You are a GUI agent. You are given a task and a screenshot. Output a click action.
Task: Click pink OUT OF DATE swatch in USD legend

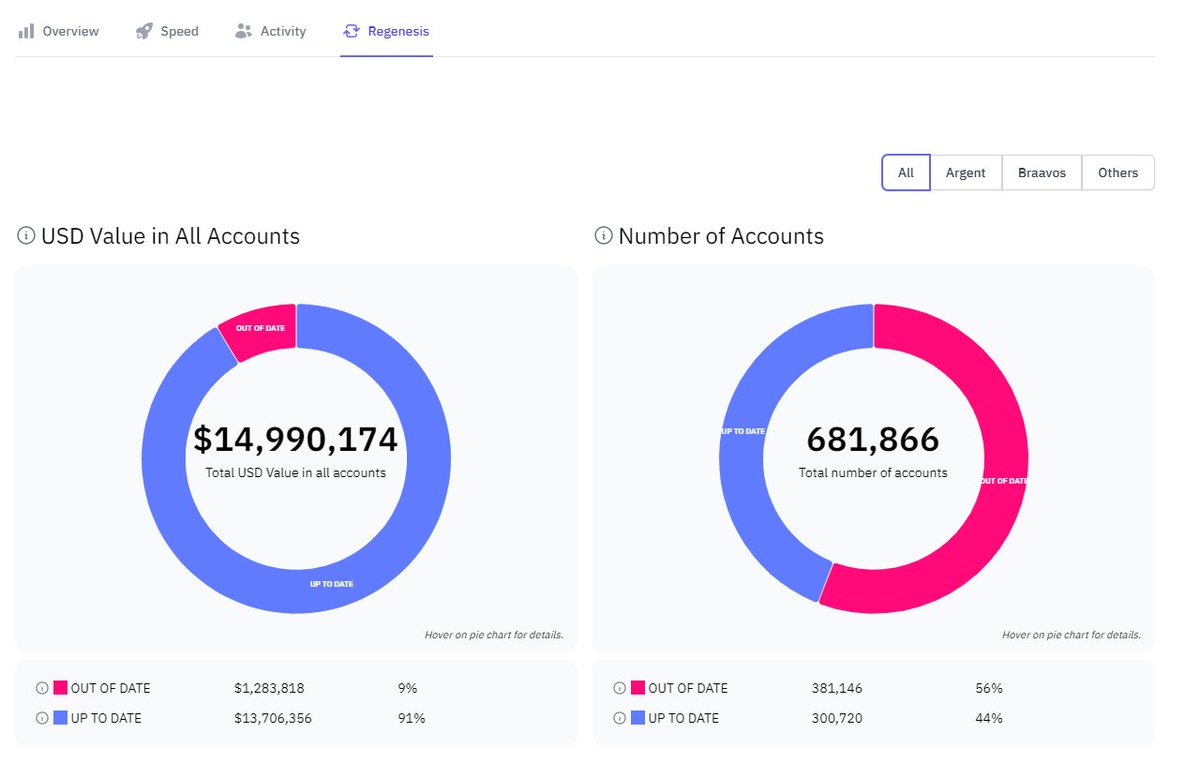pyautogui.click(x=60, y=688)
